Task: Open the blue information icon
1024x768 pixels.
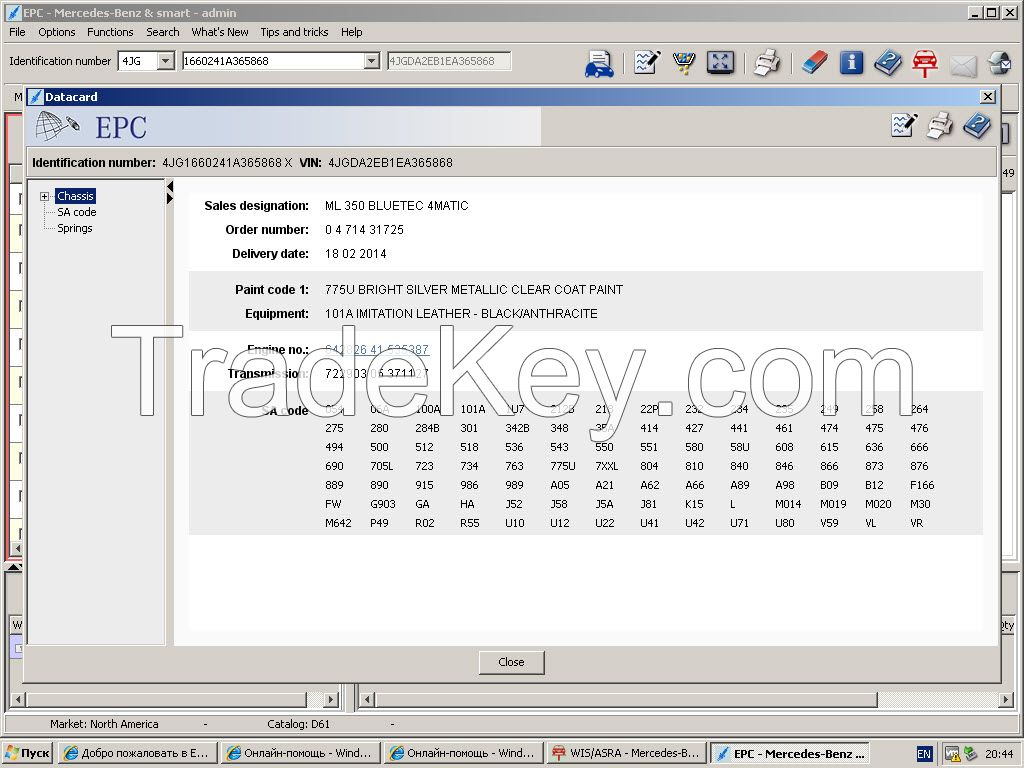Action: (x=851, y=63)
